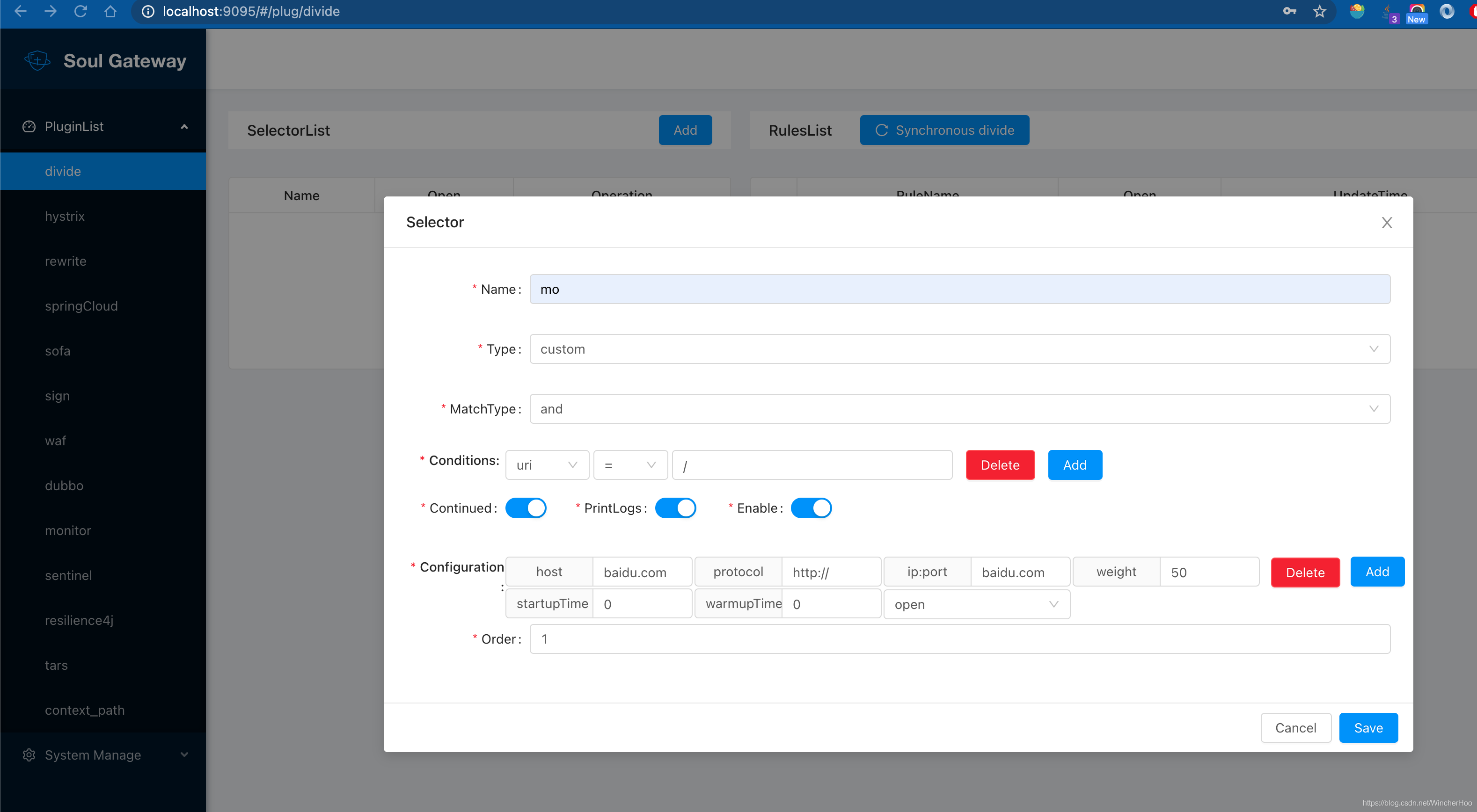Select the springCloud plugin menu item

pyautogui.click(x=103, y=306)
